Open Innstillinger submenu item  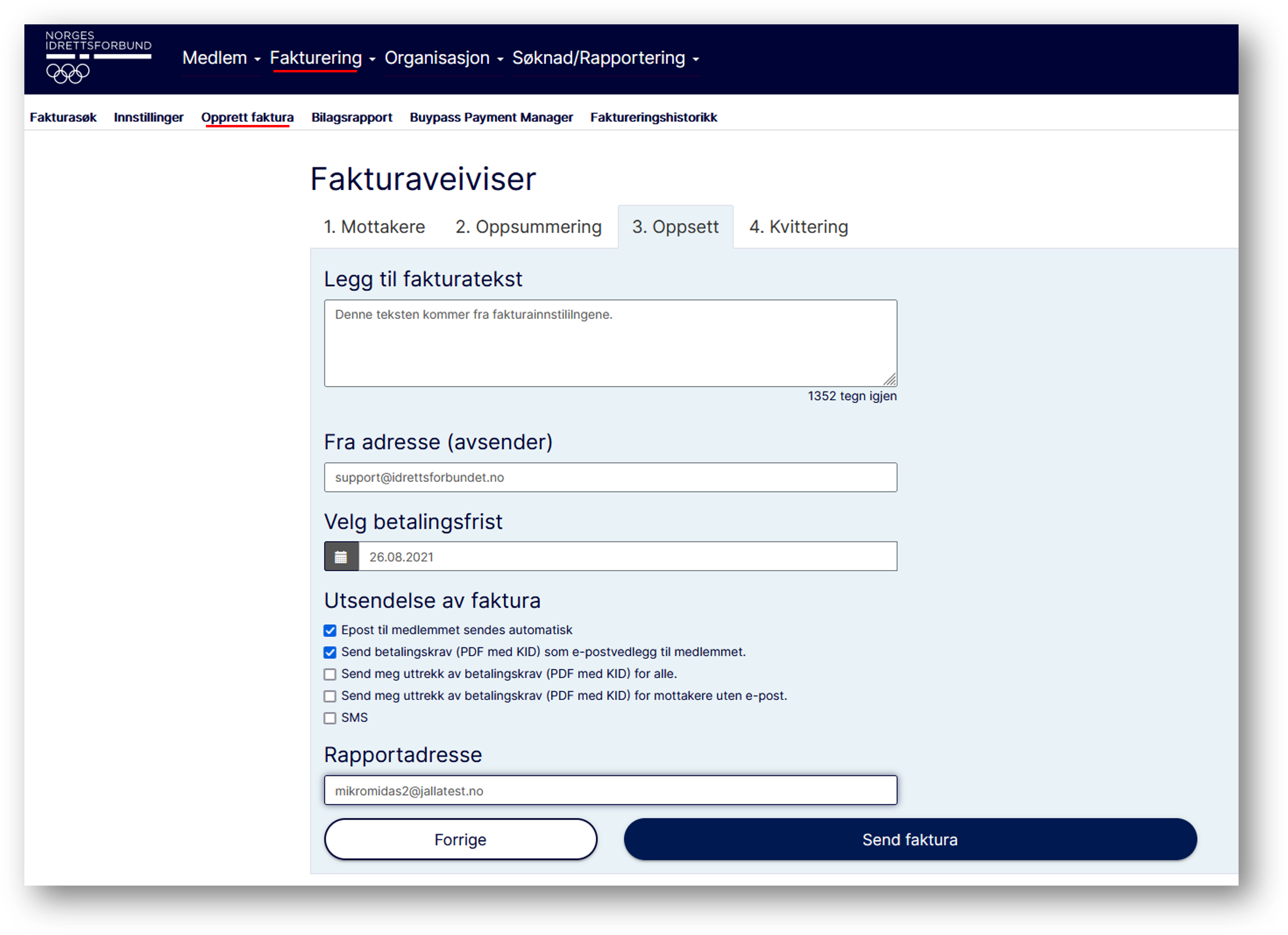tap(149, 118)
